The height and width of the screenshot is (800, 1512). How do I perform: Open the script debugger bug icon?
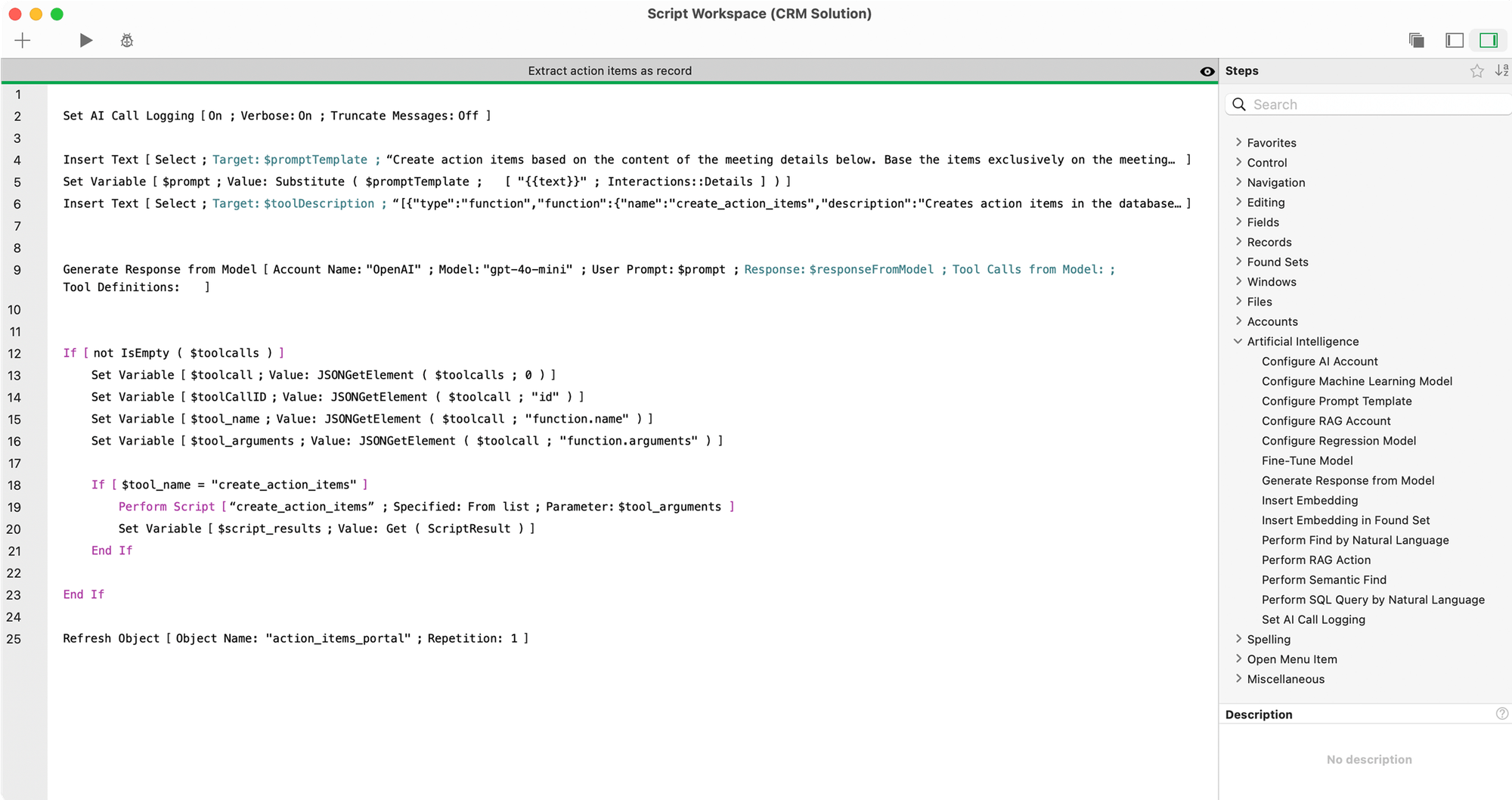coord(127,41)
